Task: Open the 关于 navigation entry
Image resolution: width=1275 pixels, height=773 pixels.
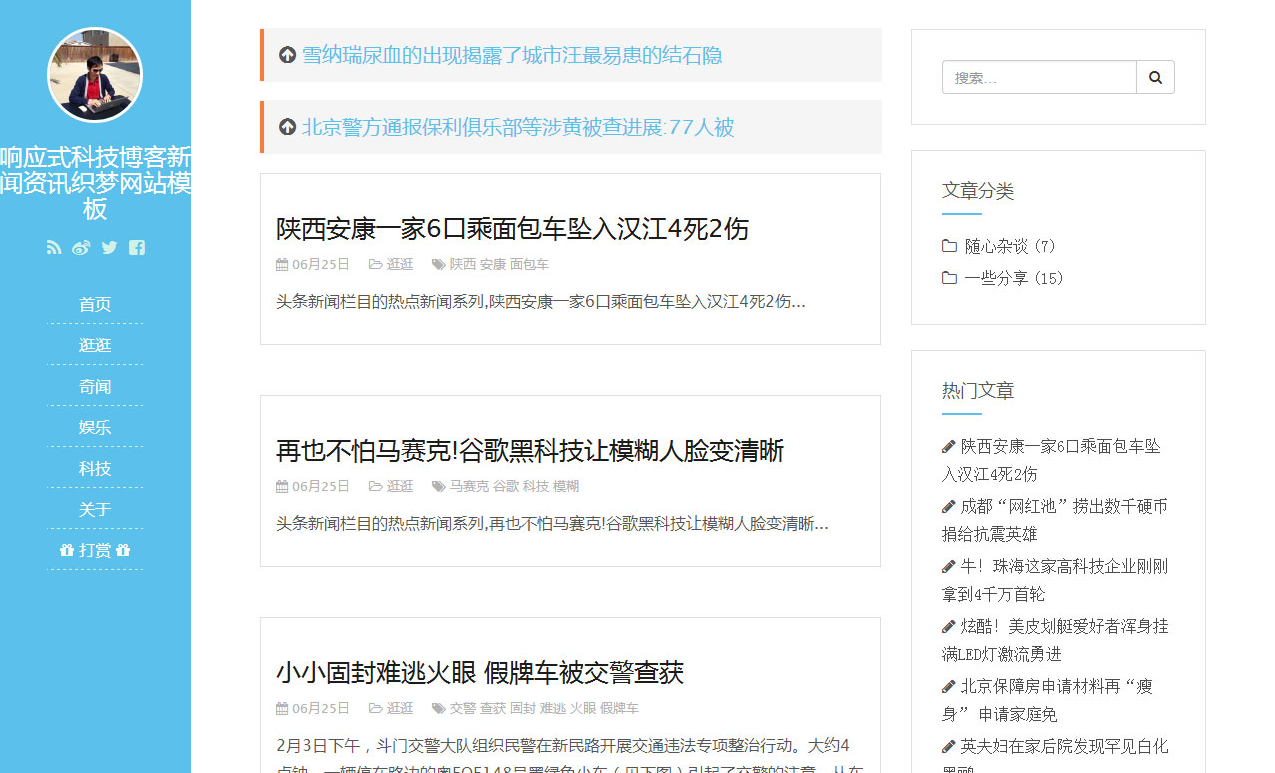Action: [95, 509]
